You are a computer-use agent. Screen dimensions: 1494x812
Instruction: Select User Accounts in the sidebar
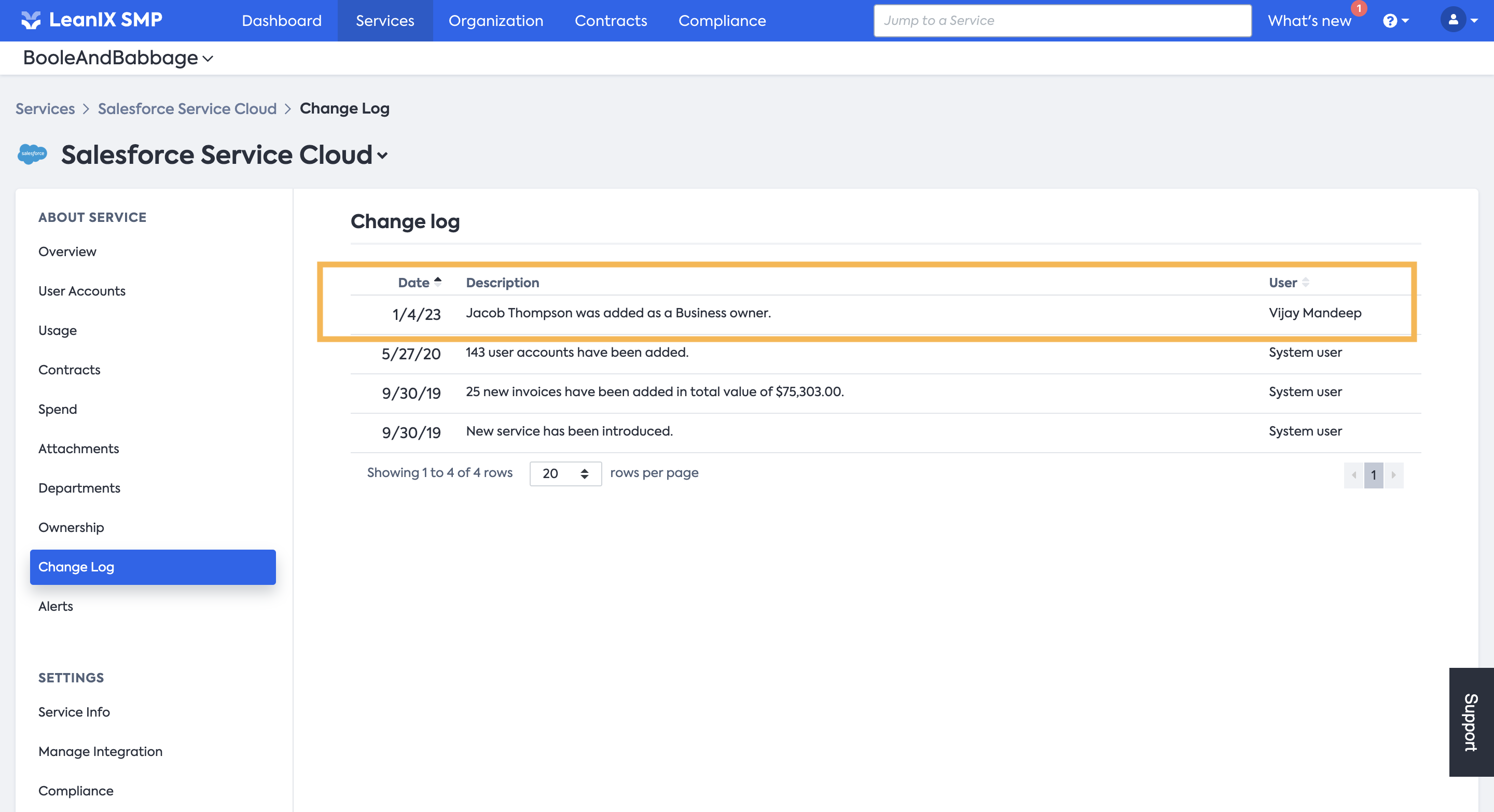coord(82,291)
